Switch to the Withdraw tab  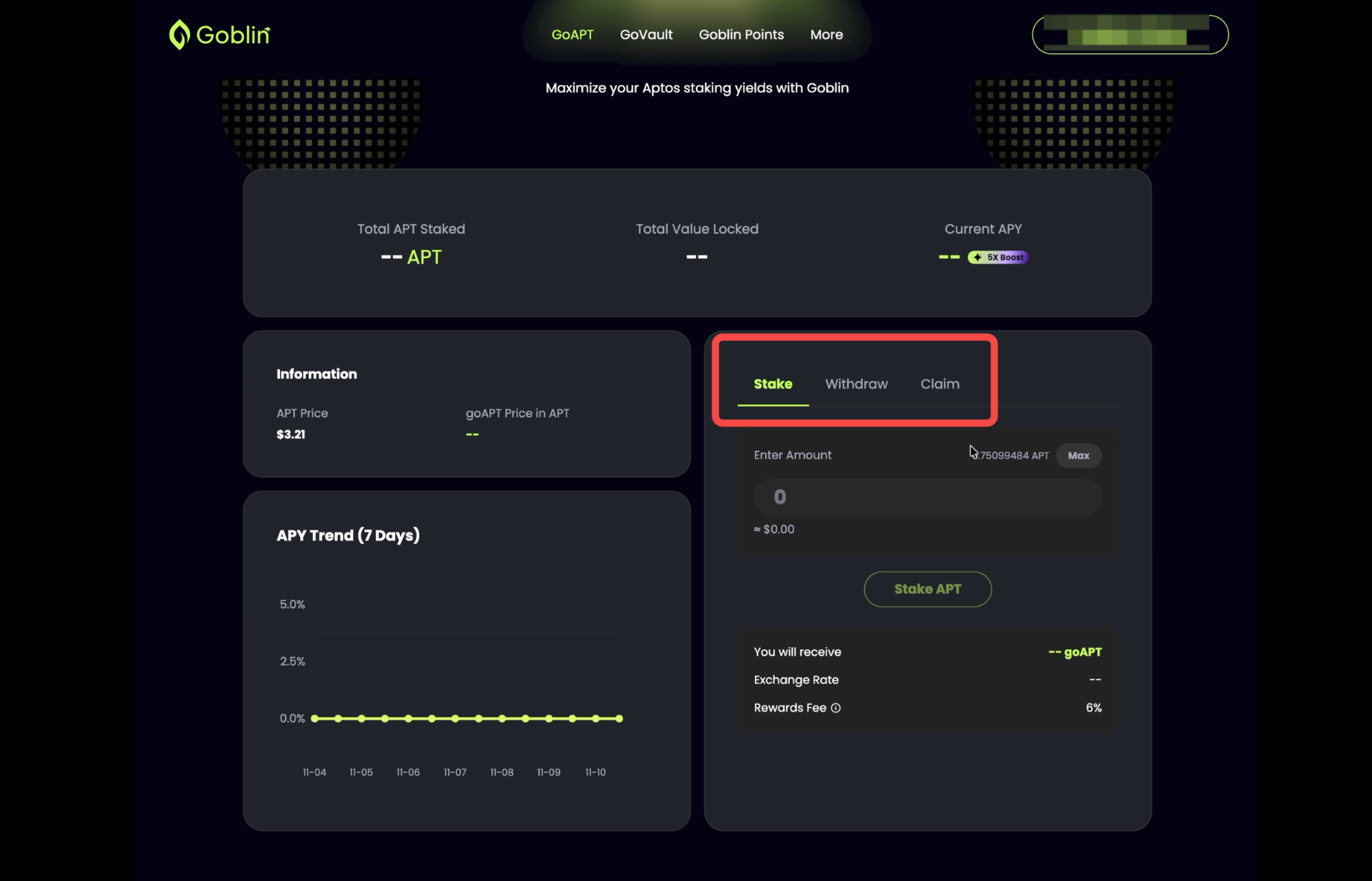coord(856,384)
